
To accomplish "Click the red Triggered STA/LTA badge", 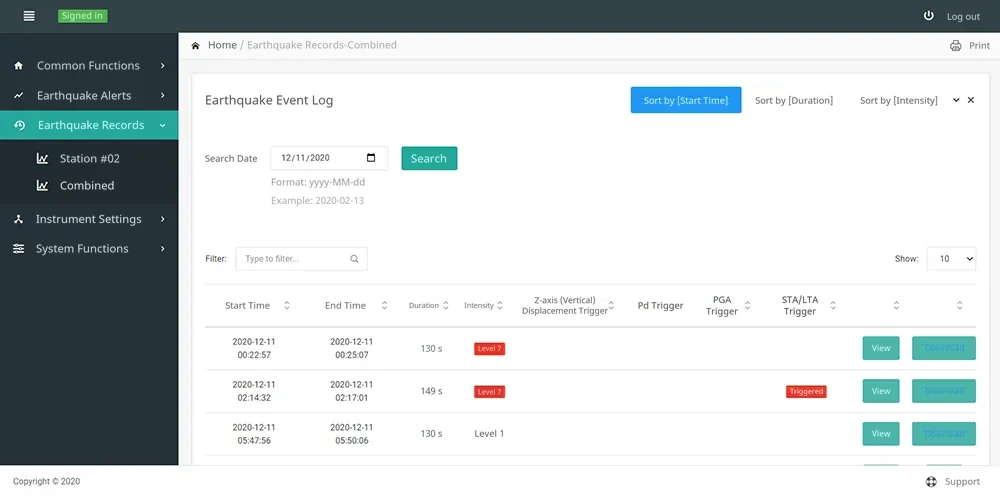I will pos(806,392).
